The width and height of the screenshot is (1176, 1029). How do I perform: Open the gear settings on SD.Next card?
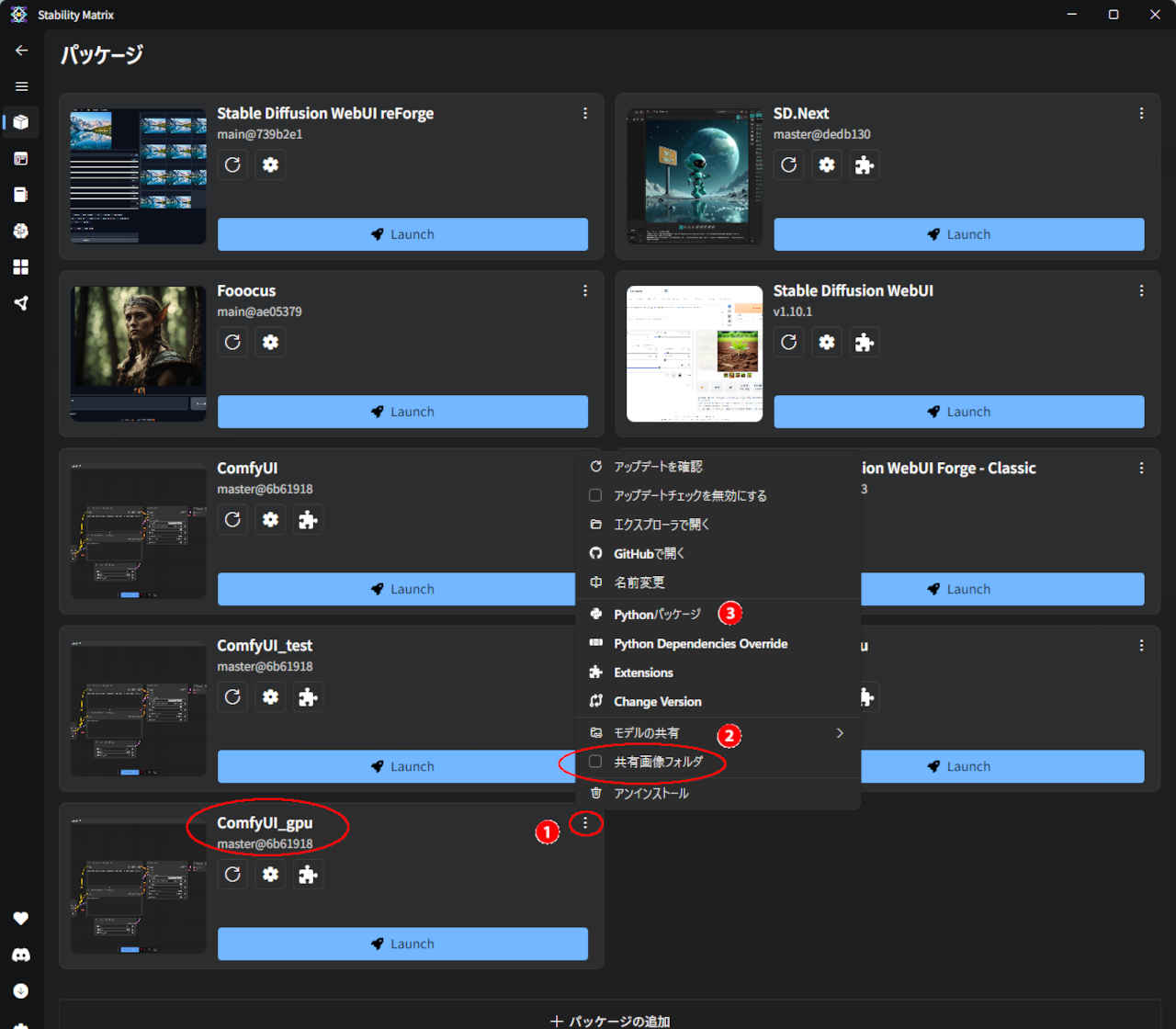[x=827, y=164]
